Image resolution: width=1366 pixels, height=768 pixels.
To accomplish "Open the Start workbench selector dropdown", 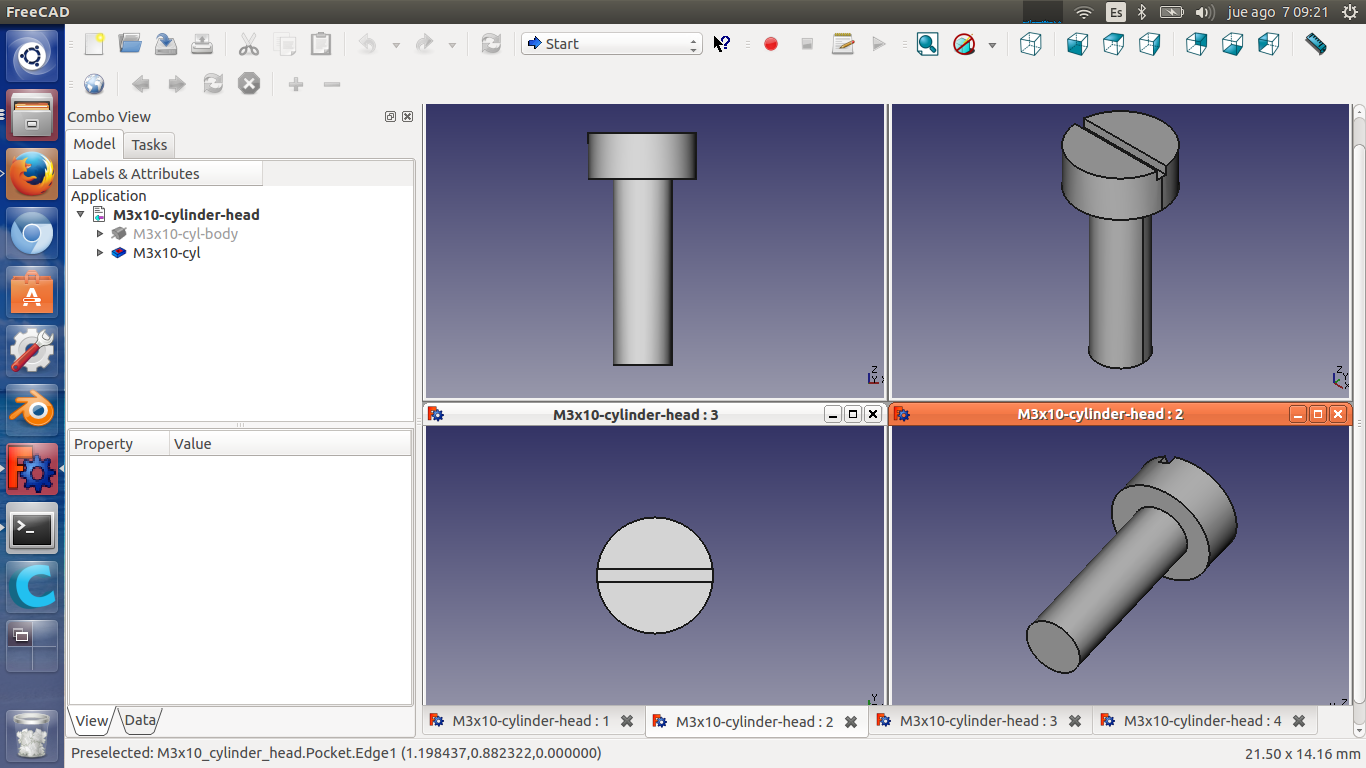I will click(611, 44).
